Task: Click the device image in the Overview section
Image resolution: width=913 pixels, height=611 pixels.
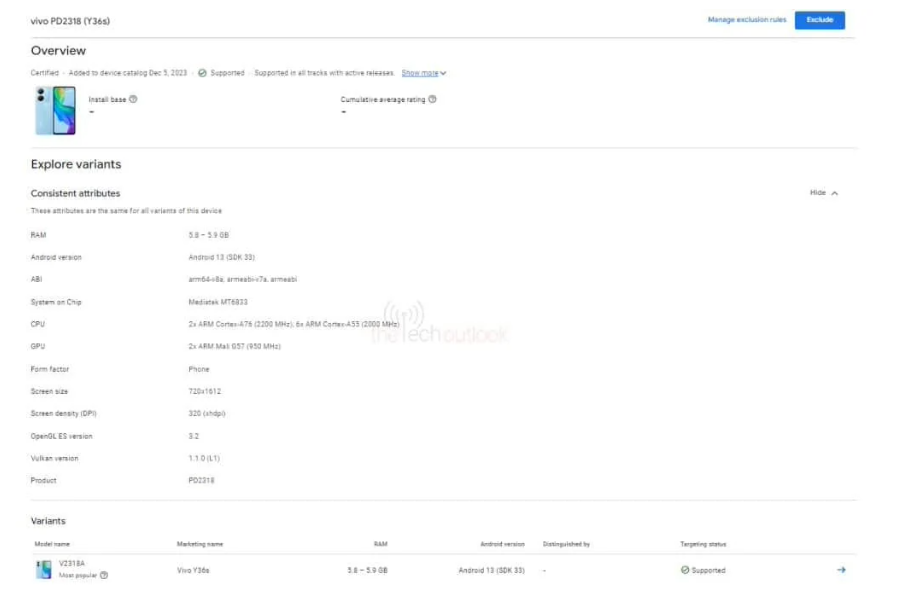Action: pyautogui.click(x=55, y=110)
